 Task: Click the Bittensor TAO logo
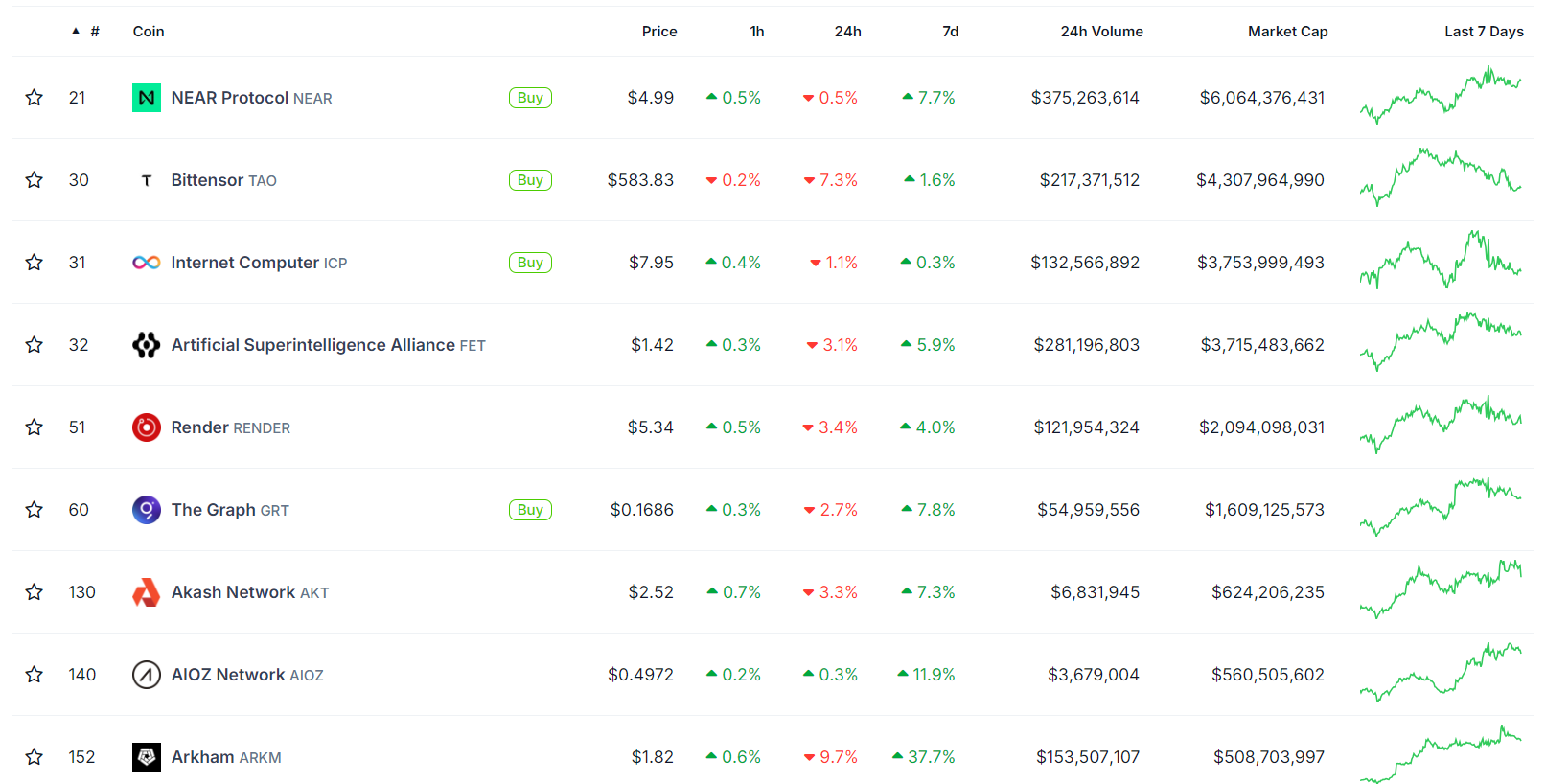147,180
